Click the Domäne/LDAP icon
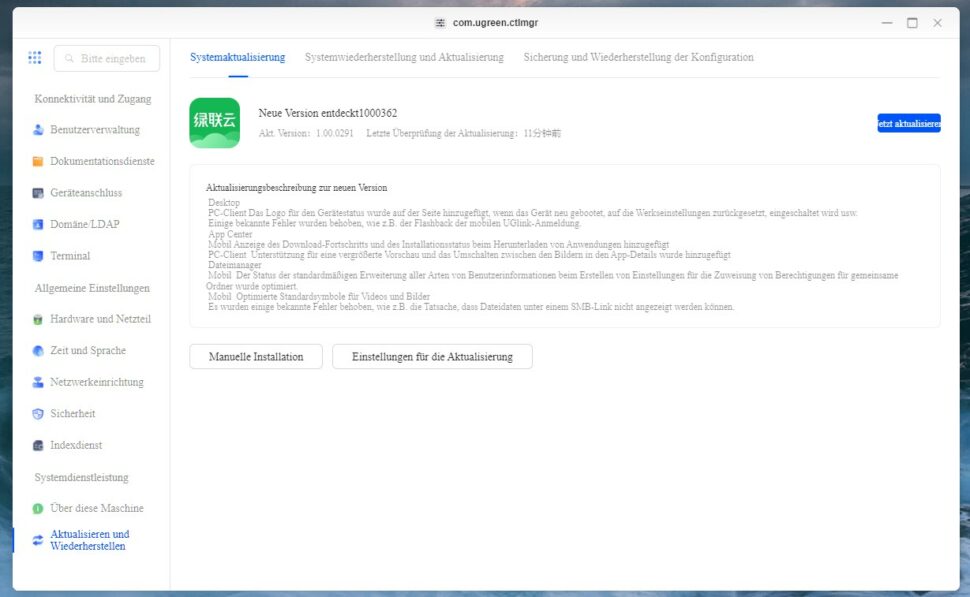 coord(38,225)
